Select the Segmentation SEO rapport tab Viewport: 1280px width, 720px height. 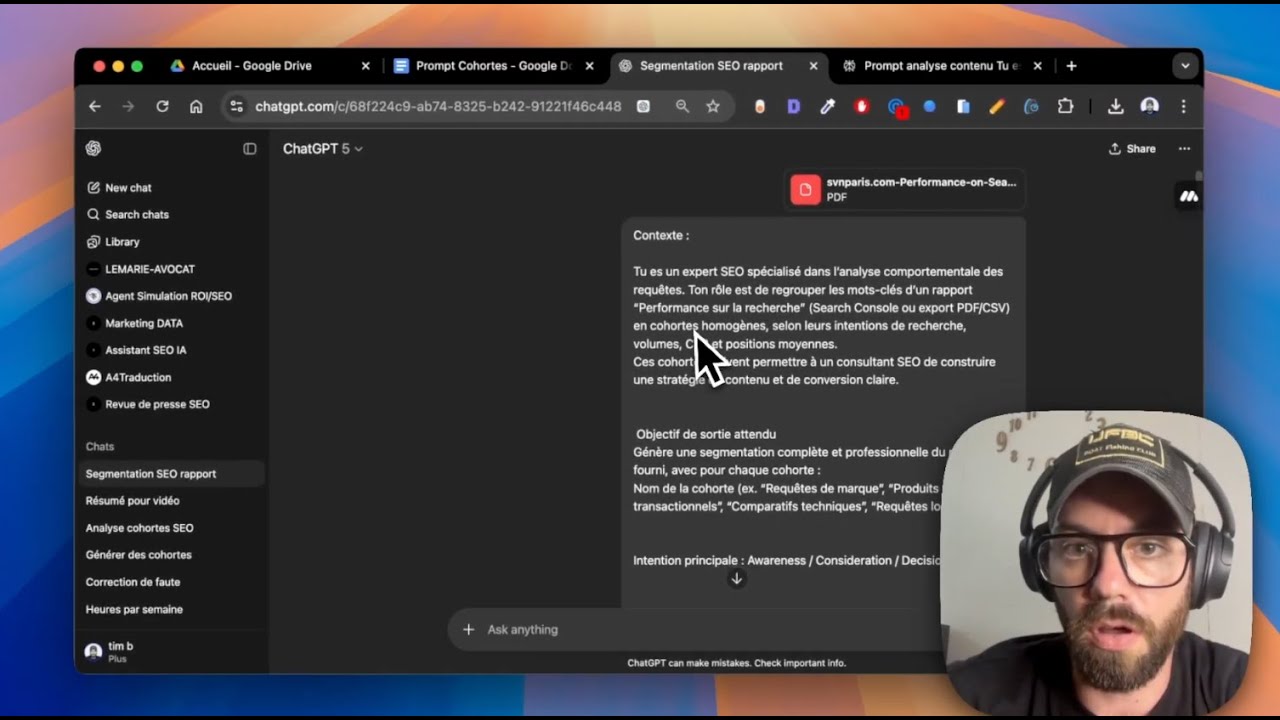(711, 66)
